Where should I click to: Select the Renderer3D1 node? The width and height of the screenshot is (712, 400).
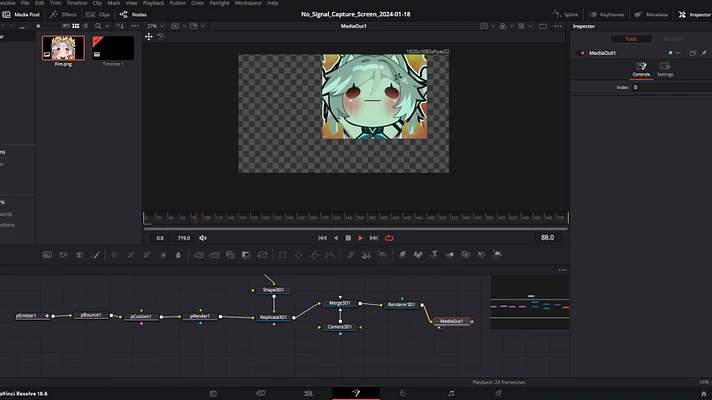[402, 305]
